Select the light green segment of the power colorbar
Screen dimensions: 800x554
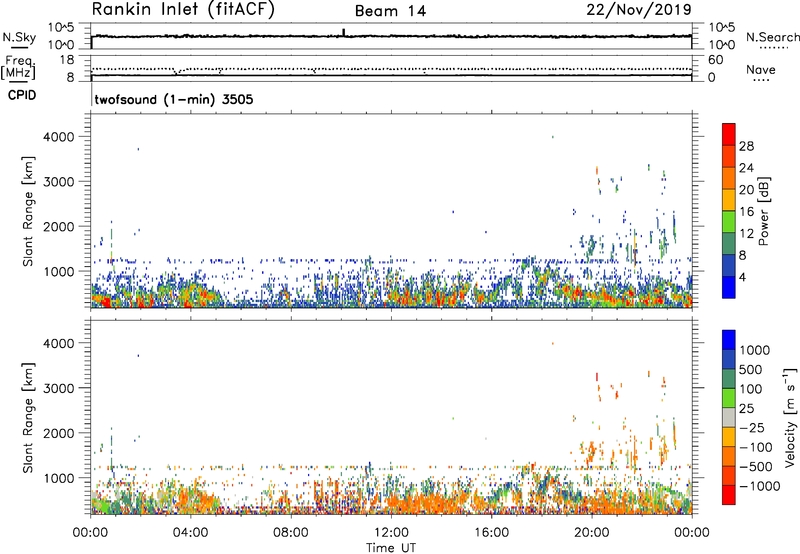[729, 221]
